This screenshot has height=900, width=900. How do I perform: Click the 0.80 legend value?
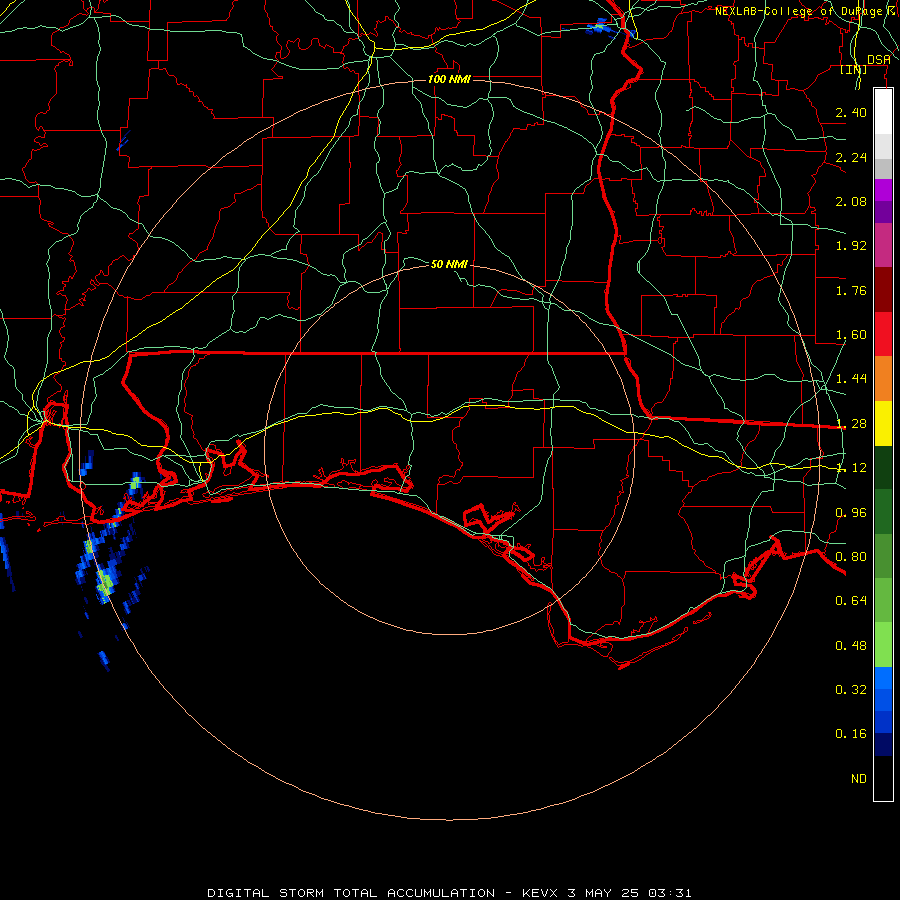coord(851,557)
